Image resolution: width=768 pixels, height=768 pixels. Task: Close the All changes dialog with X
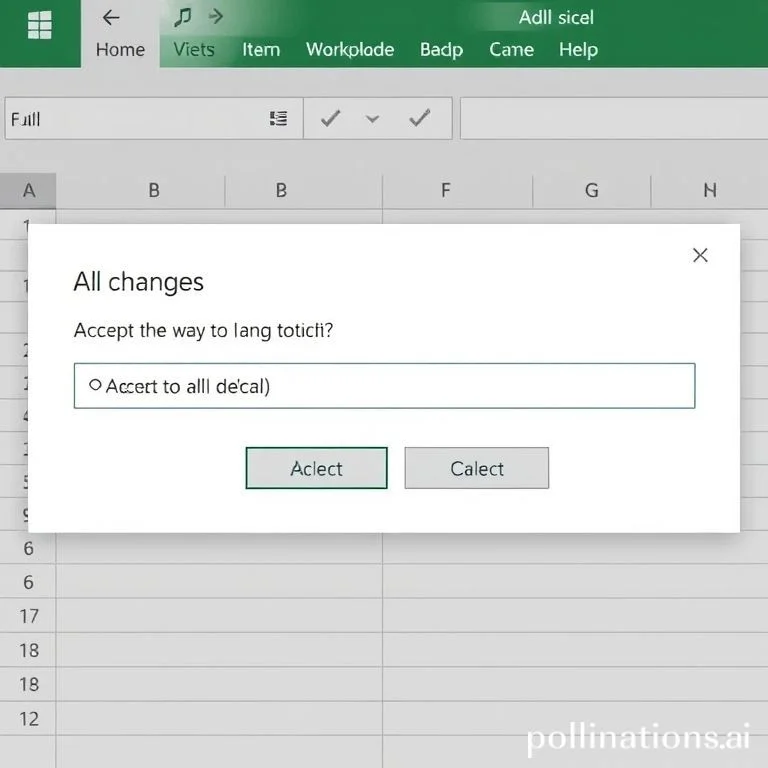click(700, 255)
